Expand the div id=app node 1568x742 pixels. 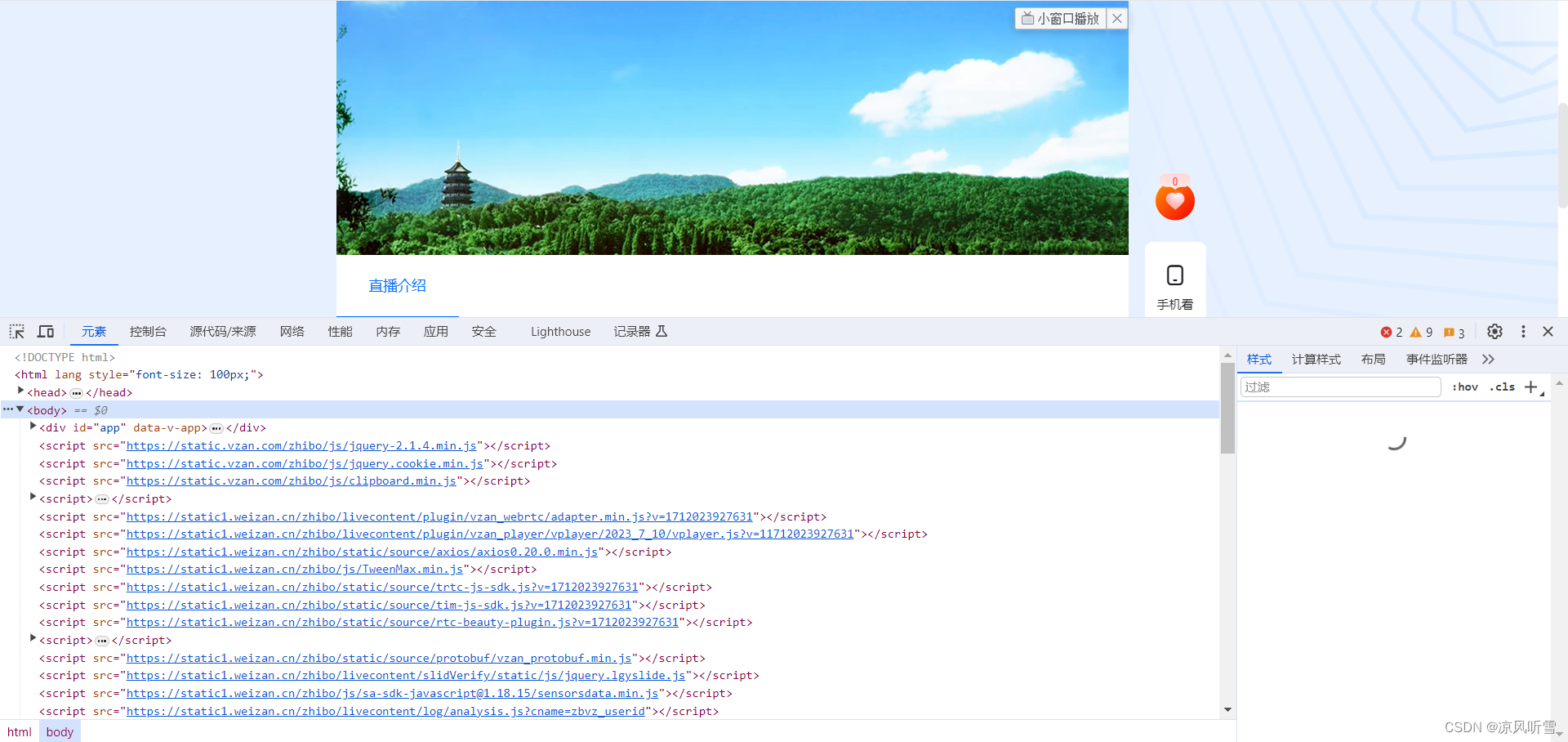pos(33,427)
